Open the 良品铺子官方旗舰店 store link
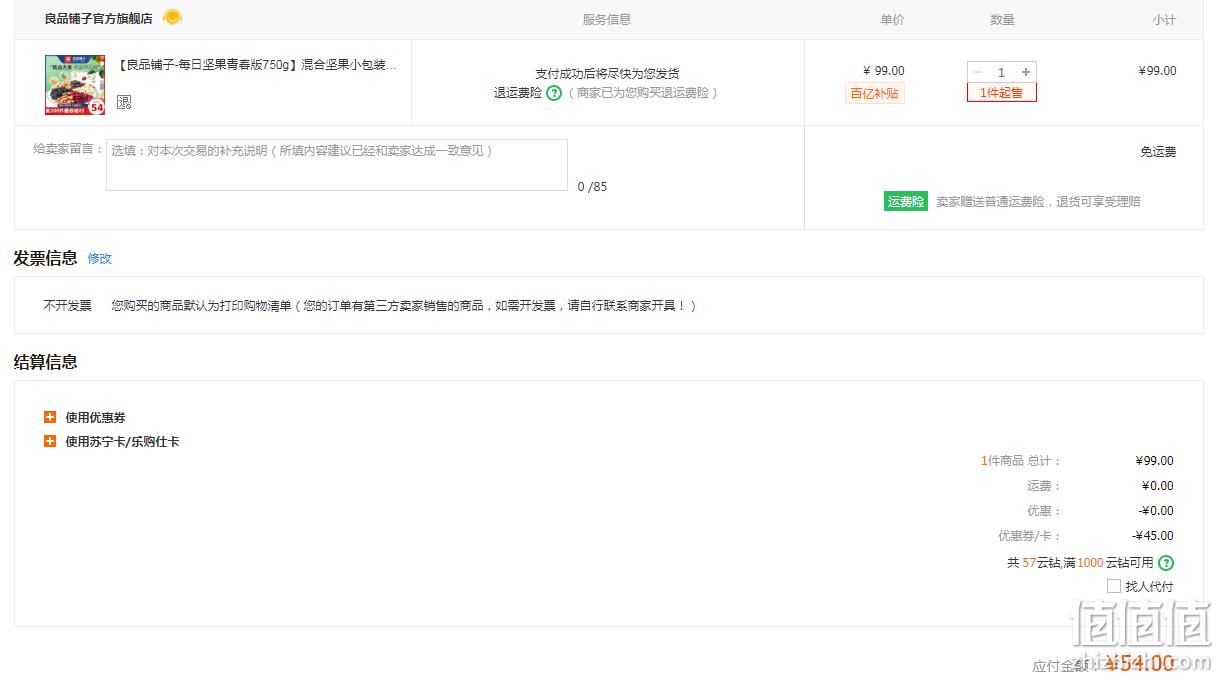This screenshot has width=1220, height=679. [99, 19]
